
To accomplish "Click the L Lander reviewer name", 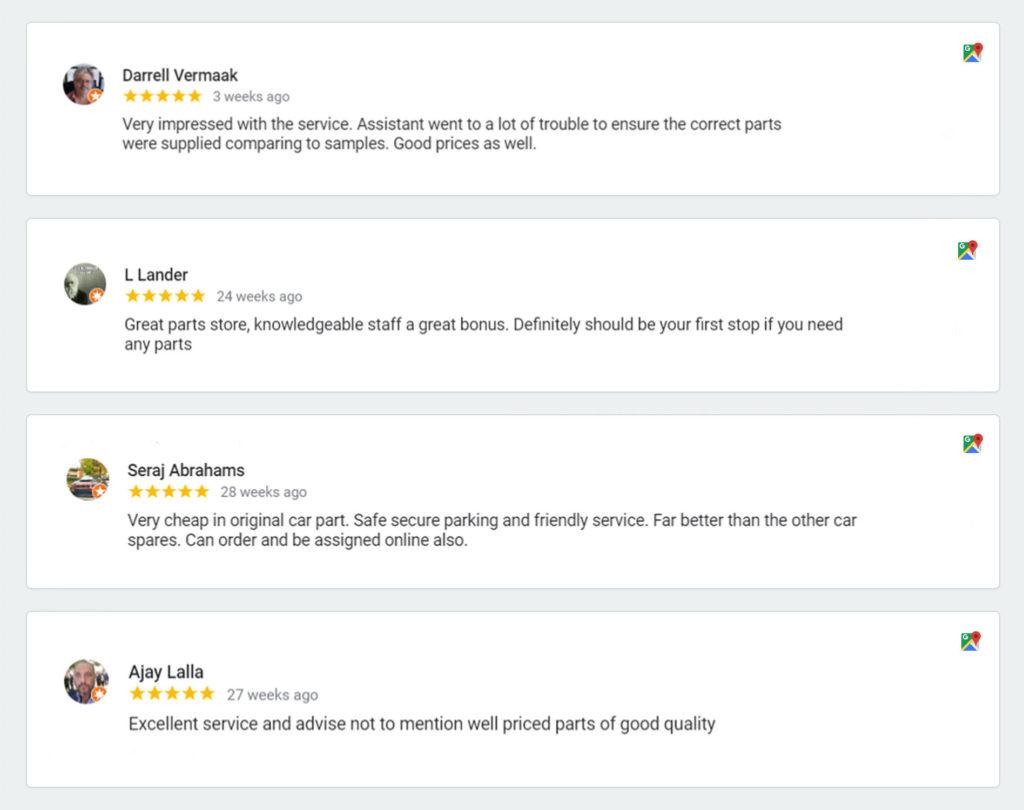I will click(156, 274).
